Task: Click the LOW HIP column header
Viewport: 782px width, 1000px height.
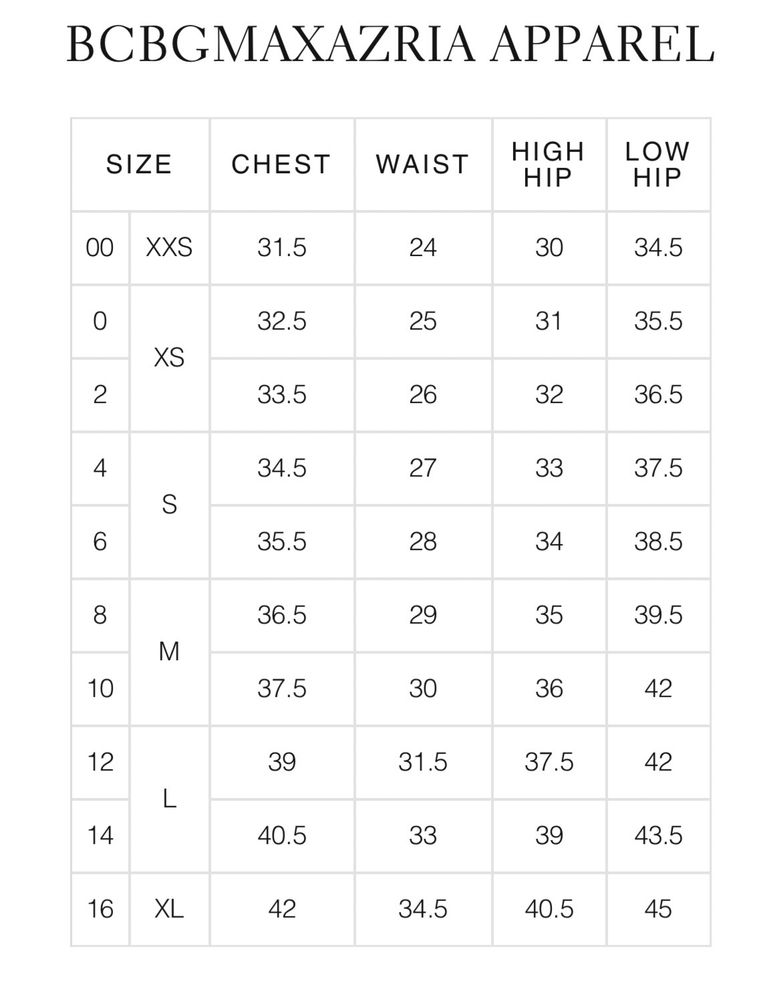Action: (658, 165)
